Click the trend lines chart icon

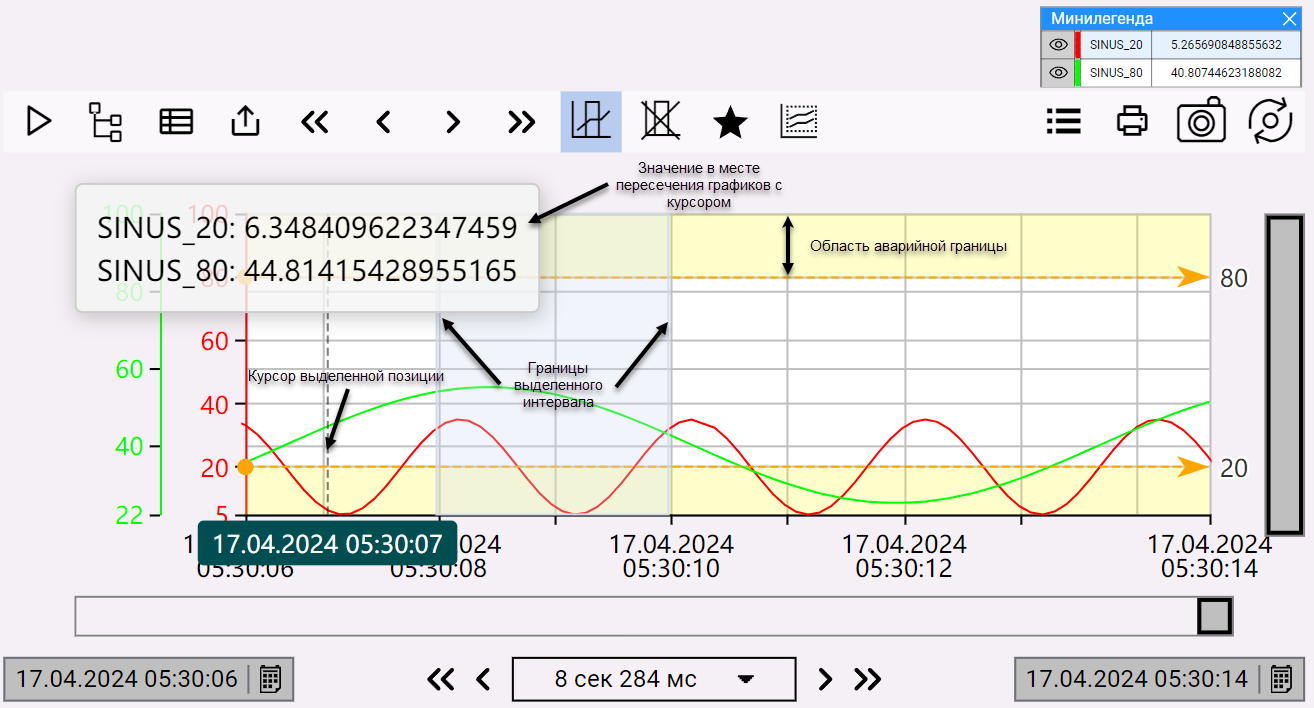click(799, 121)
